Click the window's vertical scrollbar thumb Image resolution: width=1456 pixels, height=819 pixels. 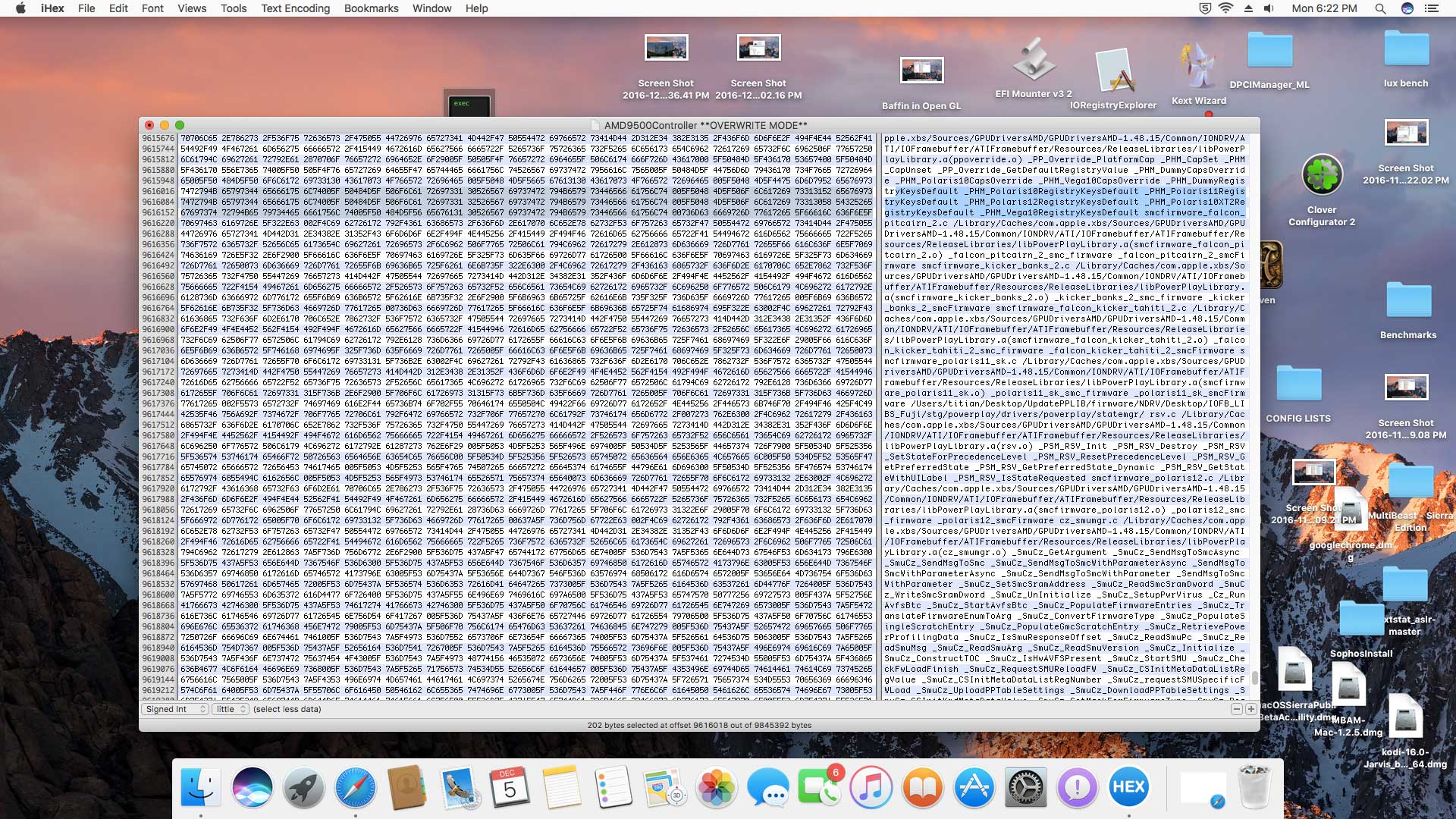(x=1255, y=678)
